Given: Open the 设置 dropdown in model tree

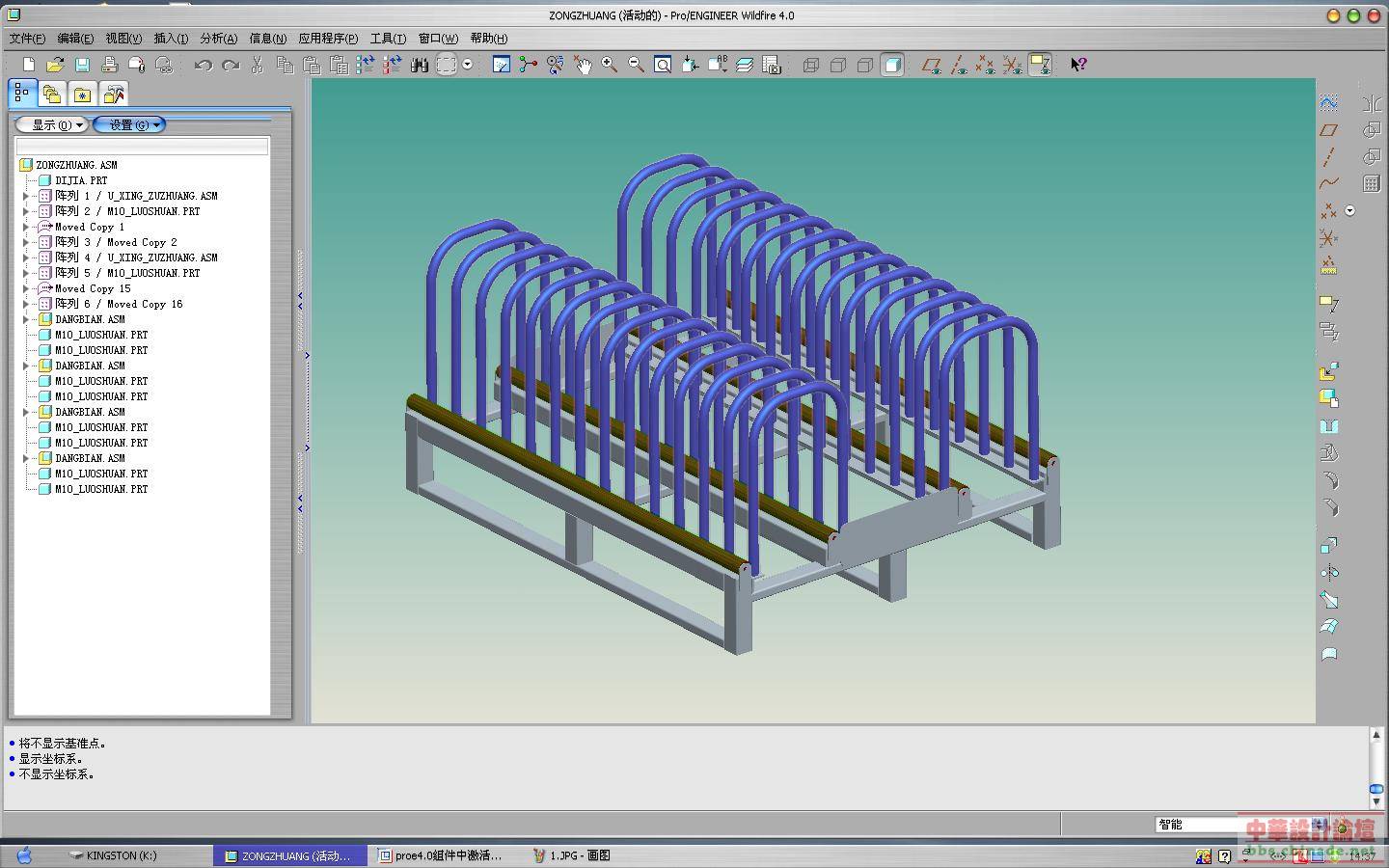Looking at the screenshot, I should [129, 124].
